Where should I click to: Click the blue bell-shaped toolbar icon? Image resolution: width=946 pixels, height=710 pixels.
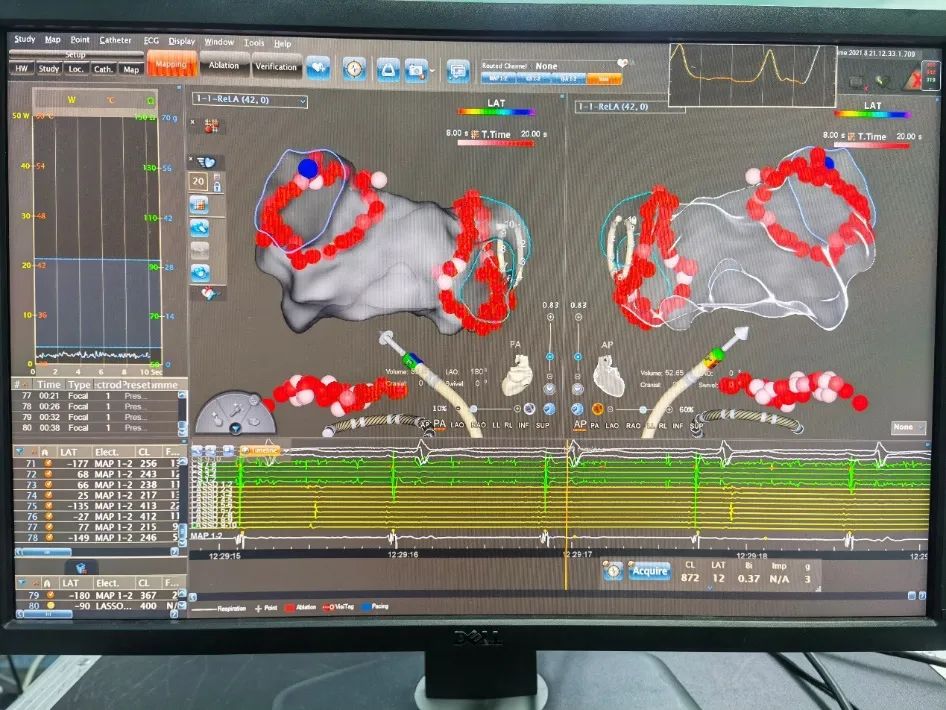click(388, 70)
